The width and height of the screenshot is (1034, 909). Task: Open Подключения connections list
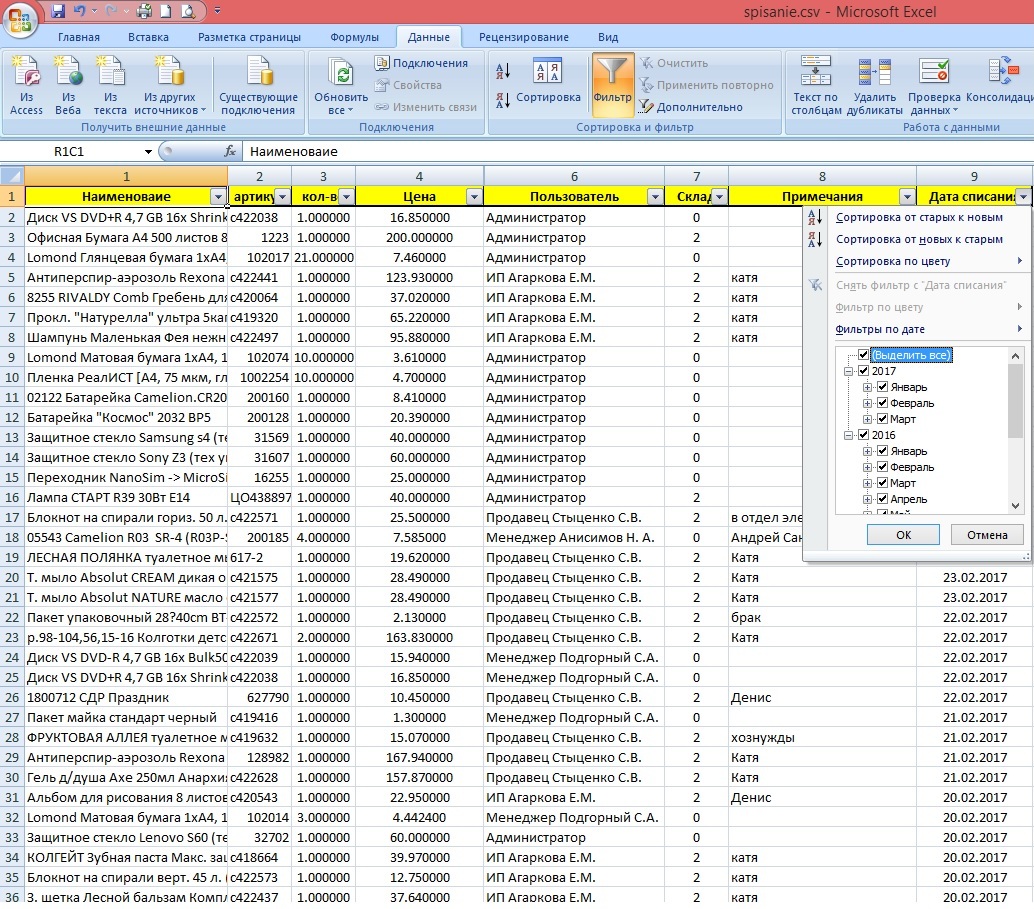[422, 63]
